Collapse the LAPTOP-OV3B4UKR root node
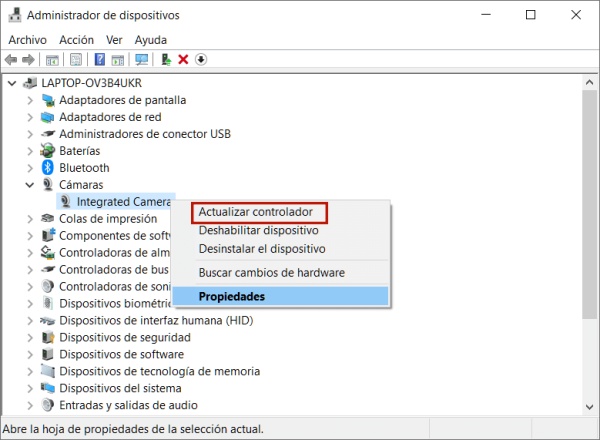 (x=12, y=83)
